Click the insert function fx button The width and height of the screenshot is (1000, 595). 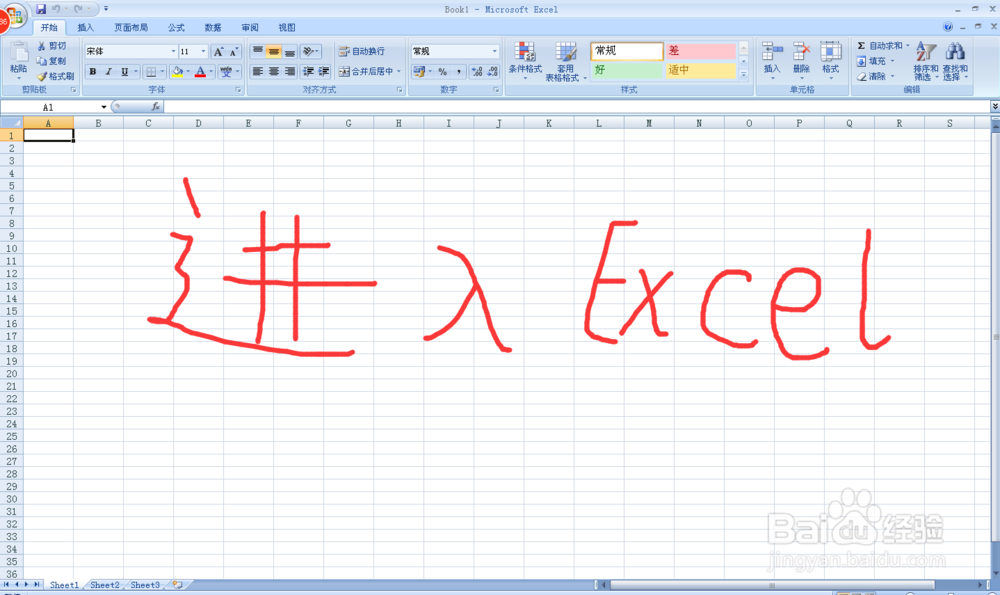[156, 107]
